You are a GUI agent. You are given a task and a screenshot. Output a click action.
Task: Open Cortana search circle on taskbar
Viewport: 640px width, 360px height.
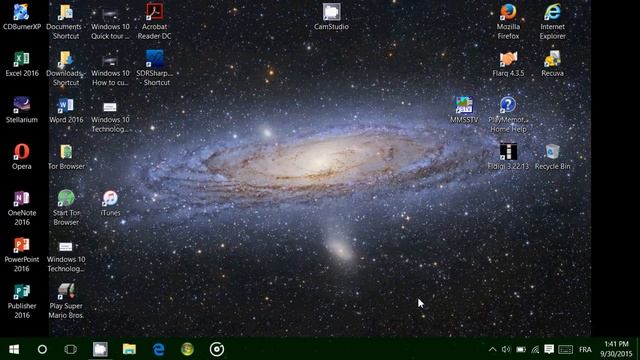coord(42,349)
